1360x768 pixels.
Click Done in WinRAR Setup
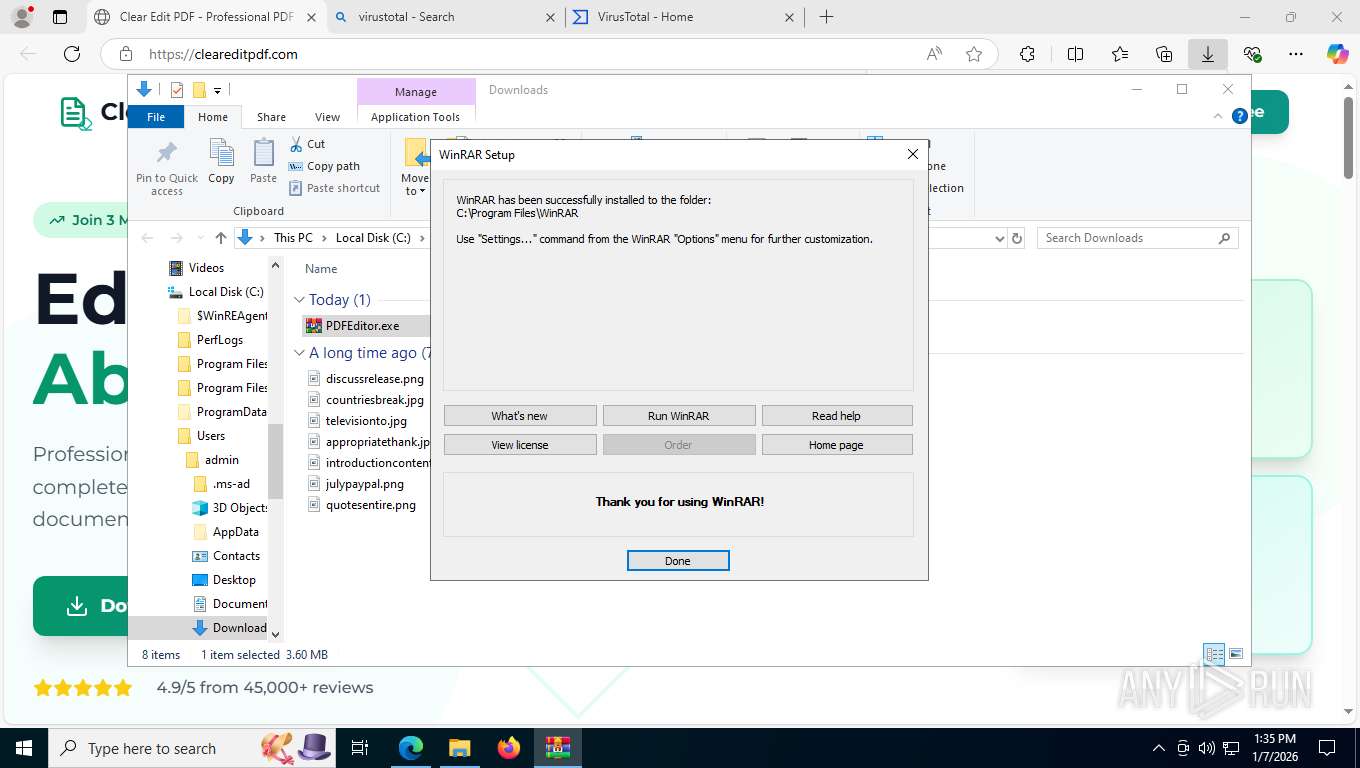(x=678, y=561)
